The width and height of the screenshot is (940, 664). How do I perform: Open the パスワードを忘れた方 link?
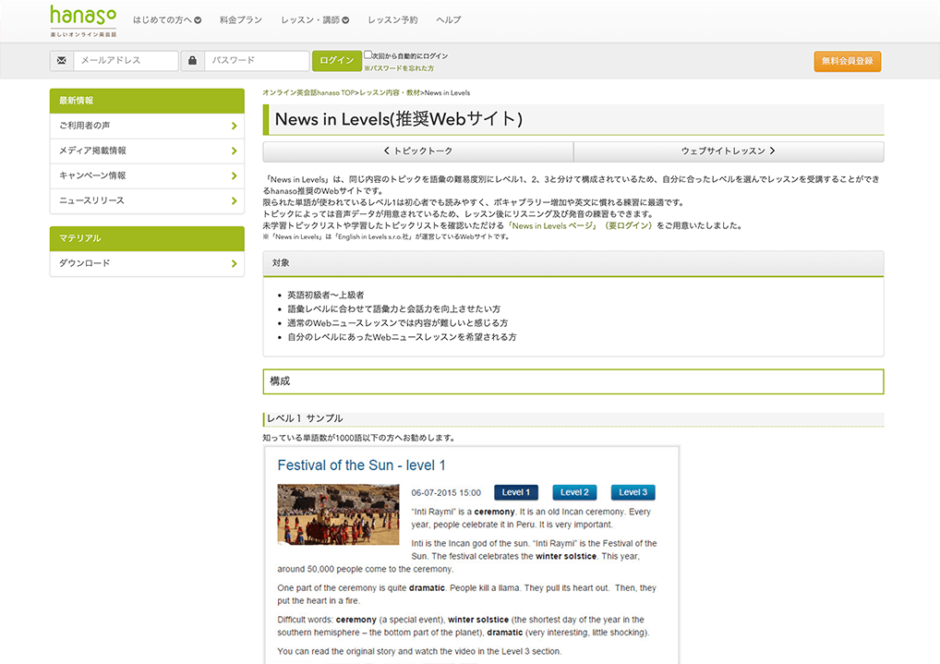pyautogui.click(x=402, y=67)
